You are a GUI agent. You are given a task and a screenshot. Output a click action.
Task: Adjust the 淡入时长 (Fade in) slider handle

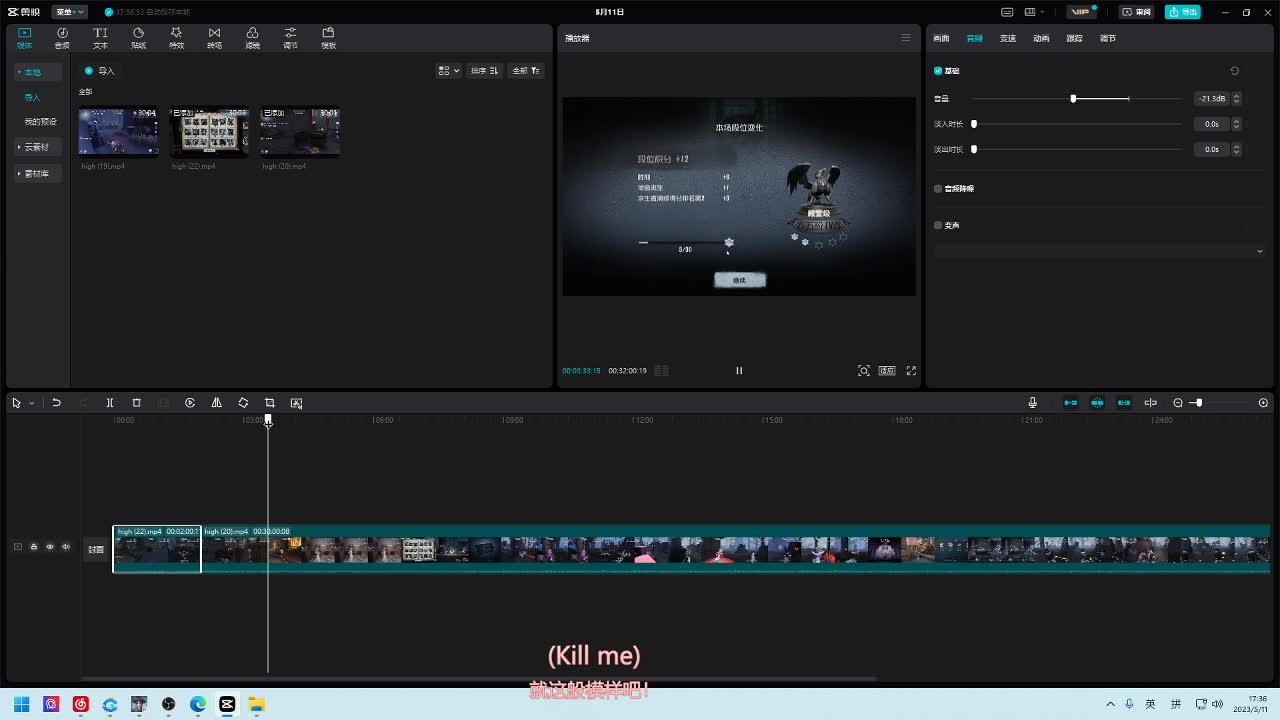click(x=974, y=124)
